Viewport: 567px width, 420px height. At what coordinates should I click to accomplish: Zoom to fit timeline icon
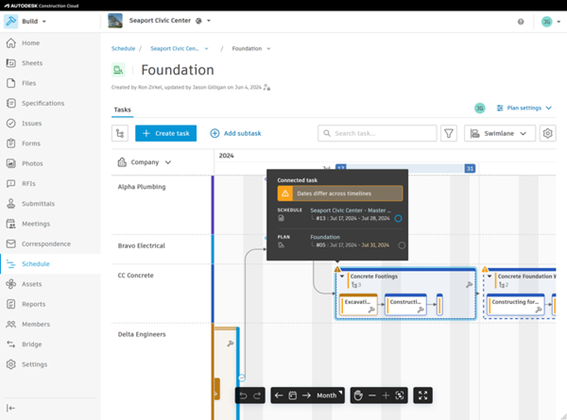pos(400,395)
